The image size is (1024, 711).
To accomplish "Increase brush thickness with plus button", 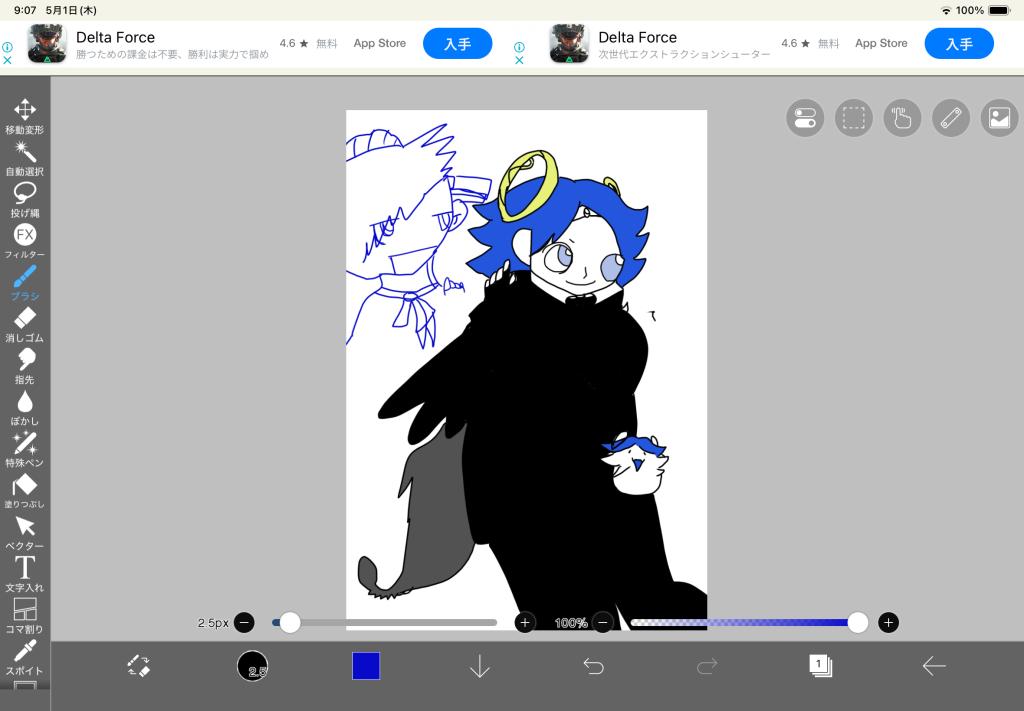I will pyautogui.click(x=525, y=623).
